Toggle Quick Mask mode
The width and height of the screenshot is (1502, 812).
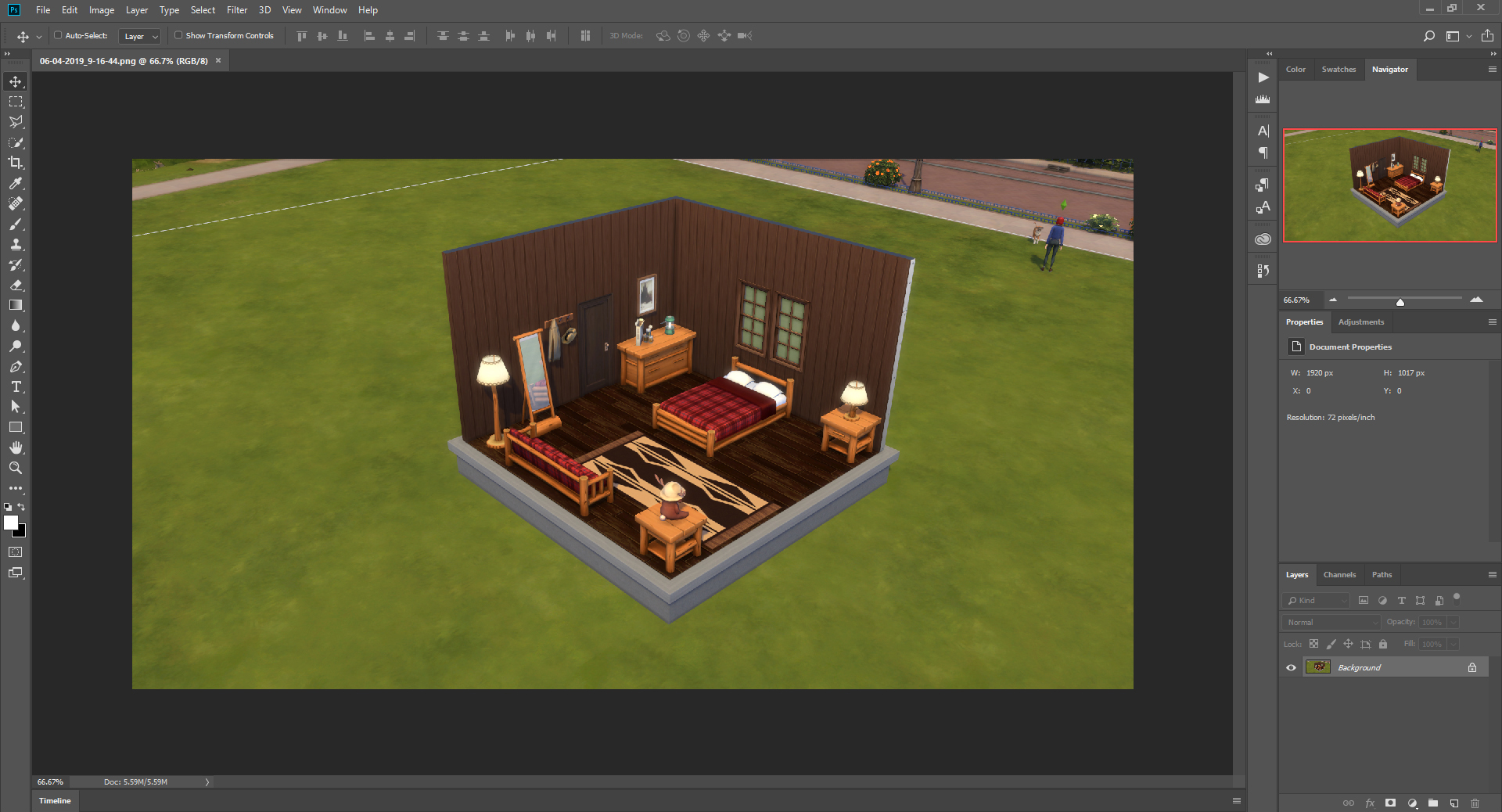click(x=16, y=552)
